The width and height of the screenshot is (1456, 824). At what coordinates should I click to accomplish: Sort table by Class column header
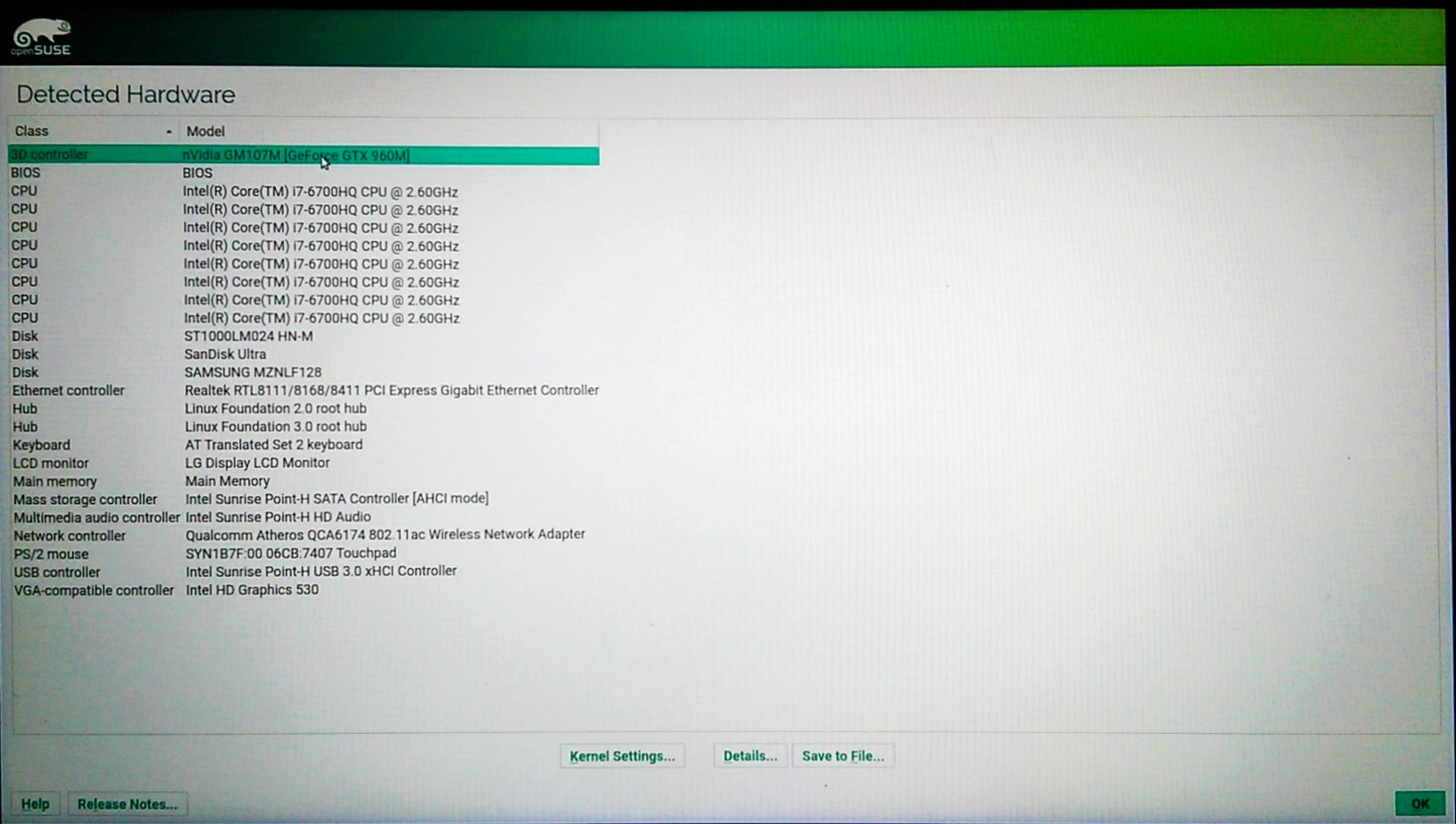click(x=93, y=131)
